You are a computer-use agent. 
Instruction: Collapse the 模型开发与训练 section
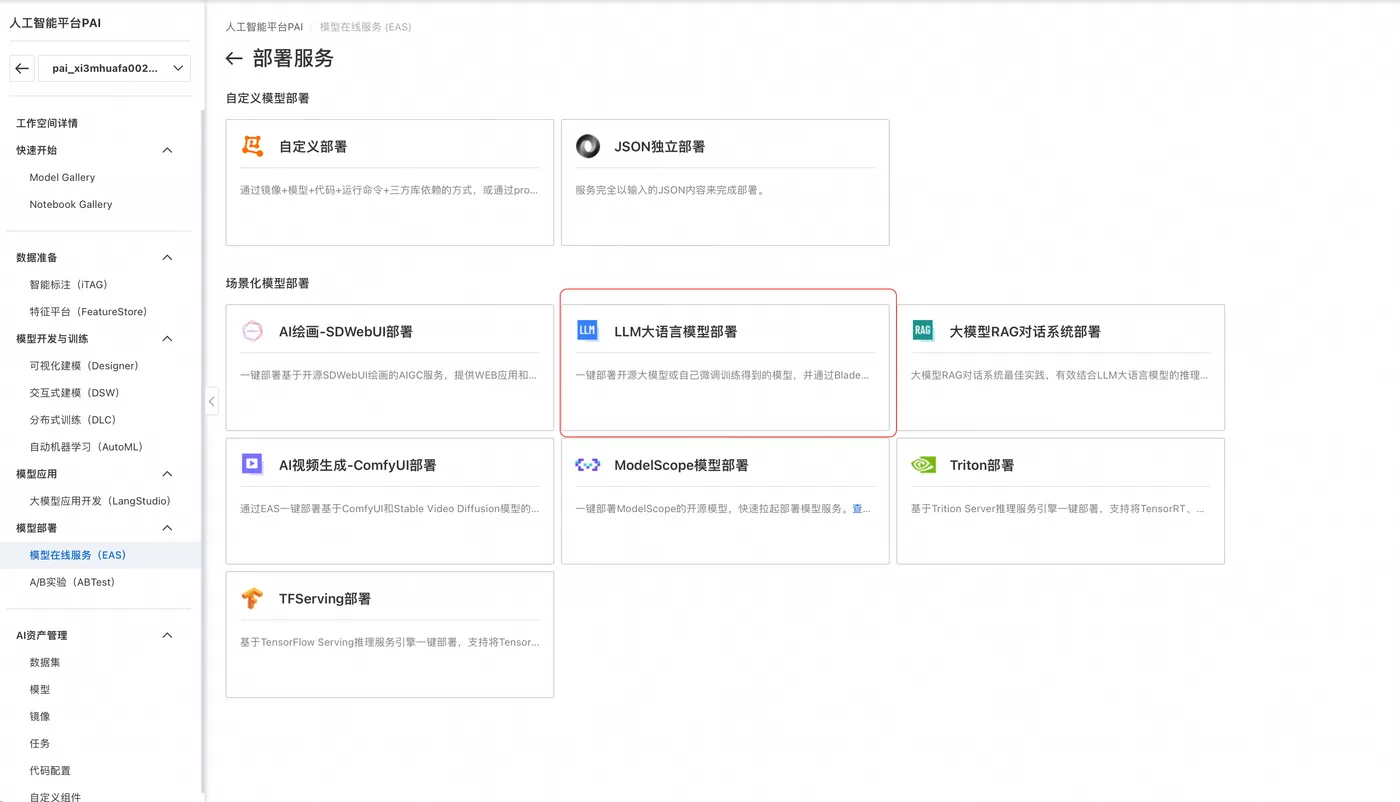pos(167,338)
